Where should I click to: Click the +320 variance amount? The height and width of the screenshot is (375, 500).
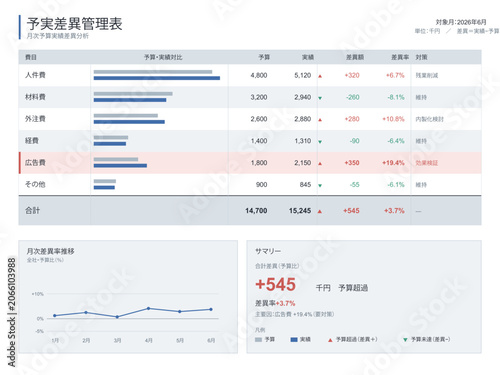[352, 75]
